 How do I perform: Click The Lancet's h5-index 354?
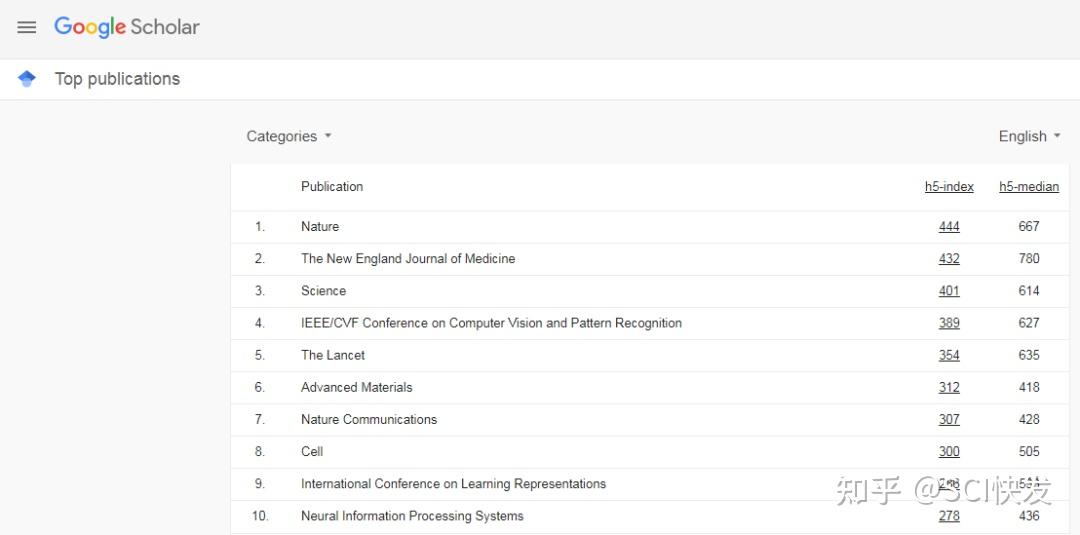tap(949, 355)
